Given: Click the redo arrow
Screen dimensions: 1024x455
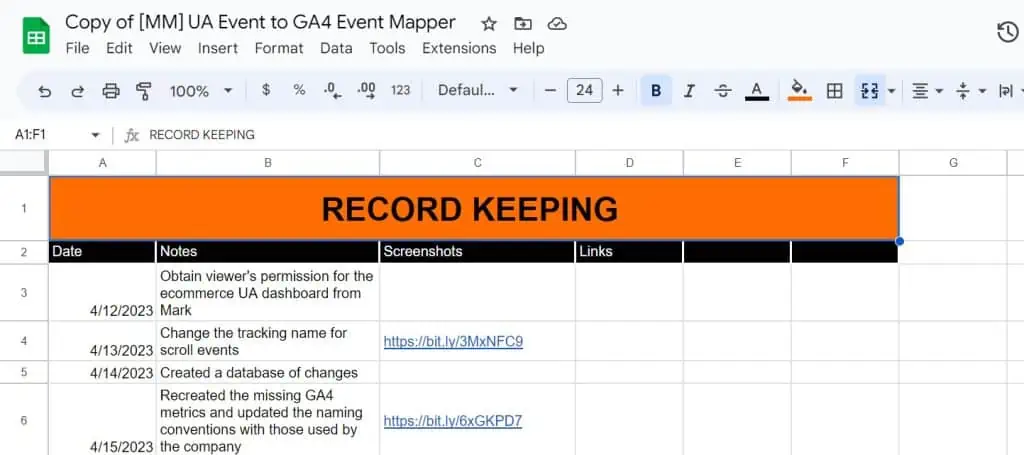Looking at the screenshot, I should (x=78, y=91).
